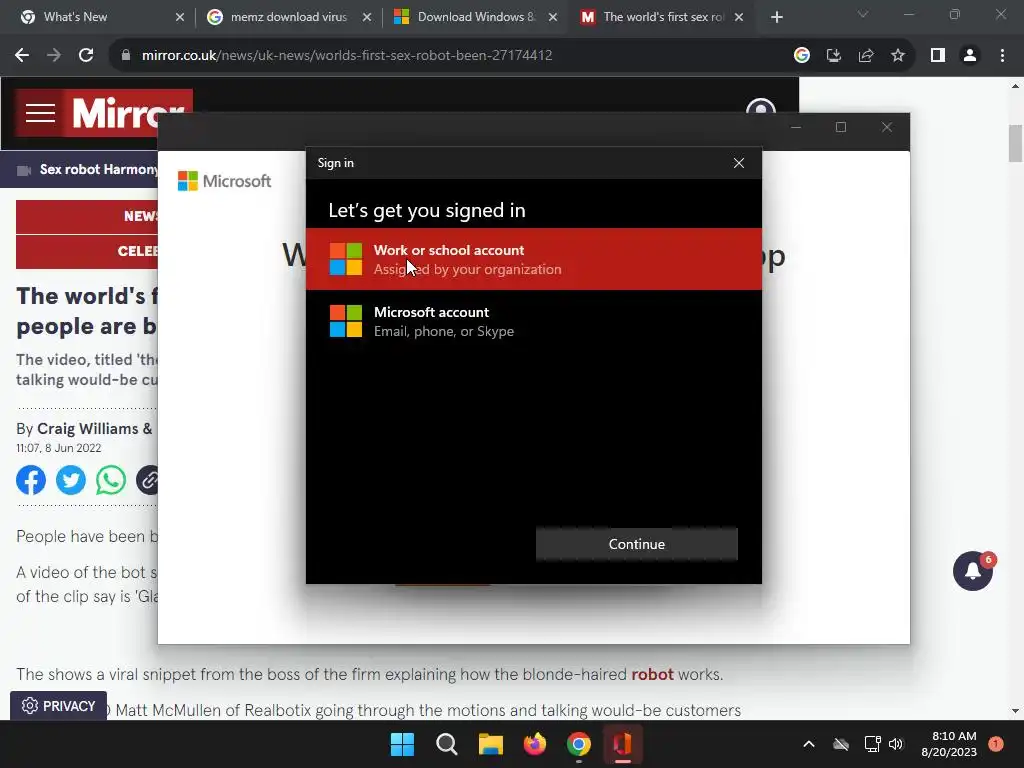Click the address bar URL
The width and height of the screenshot is (1024, 768).
click(347, 56)
